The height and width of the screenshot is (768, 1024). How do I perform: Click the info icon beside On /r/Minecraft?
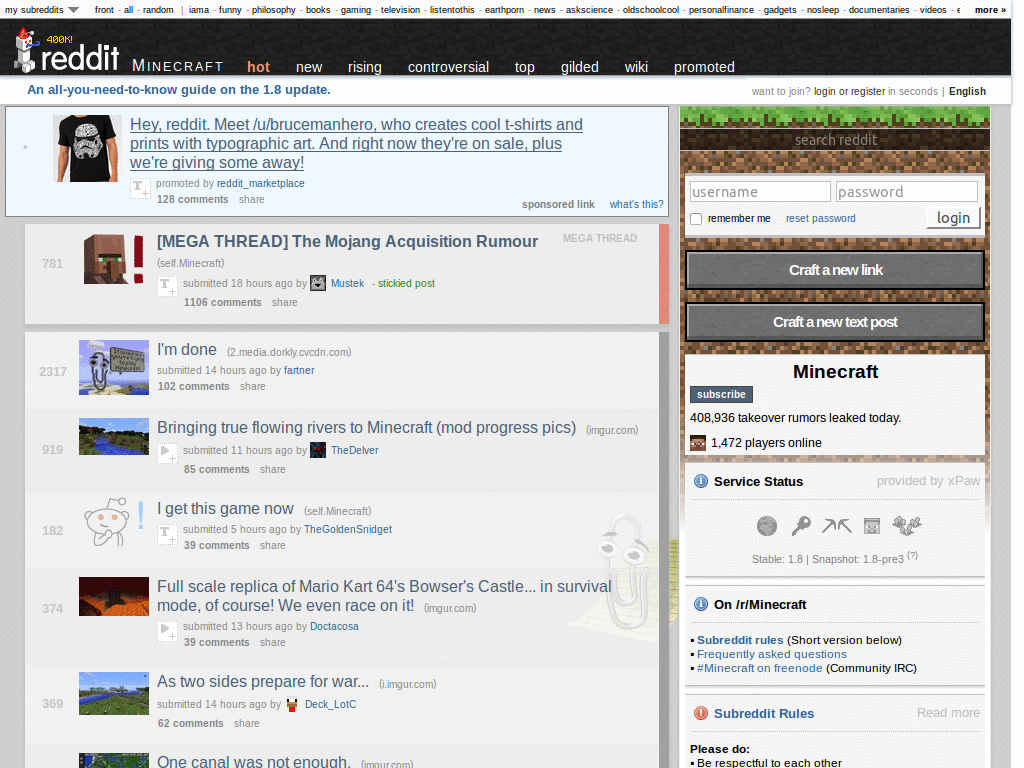pyautogui.click(x=701, y=604)
